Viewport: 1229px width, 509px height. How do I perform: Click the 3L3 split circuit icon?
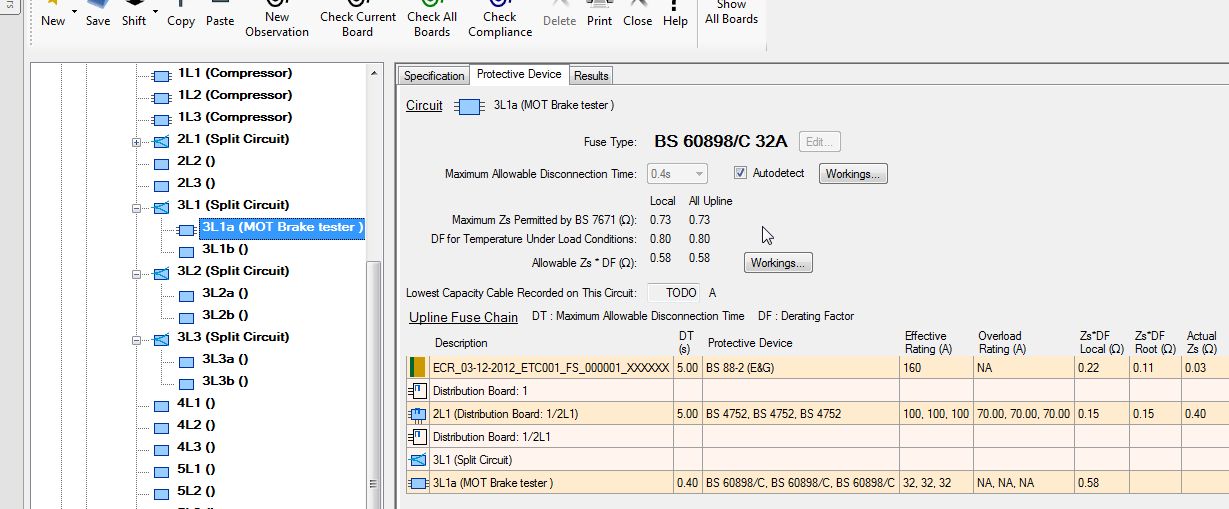(x=161, y=339)
